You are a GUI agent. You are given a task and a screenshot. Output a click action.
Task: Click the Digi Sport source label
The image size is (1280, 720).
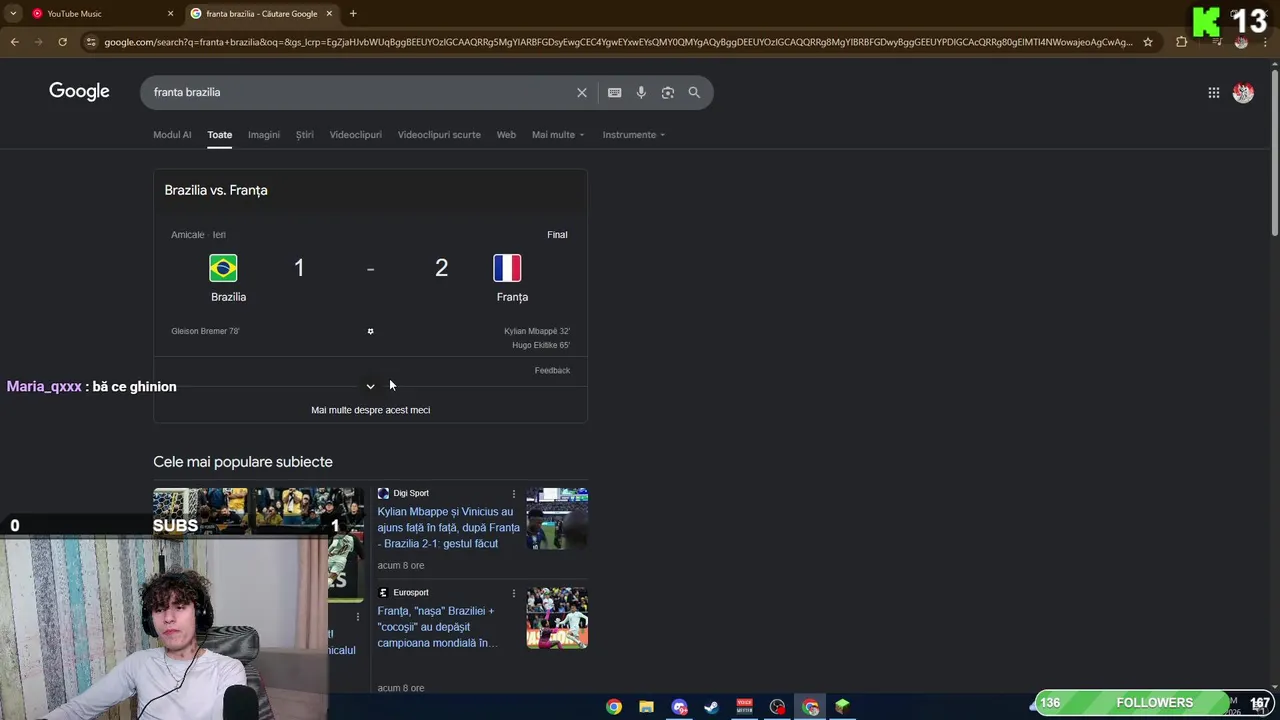click(x=411, y=493)
